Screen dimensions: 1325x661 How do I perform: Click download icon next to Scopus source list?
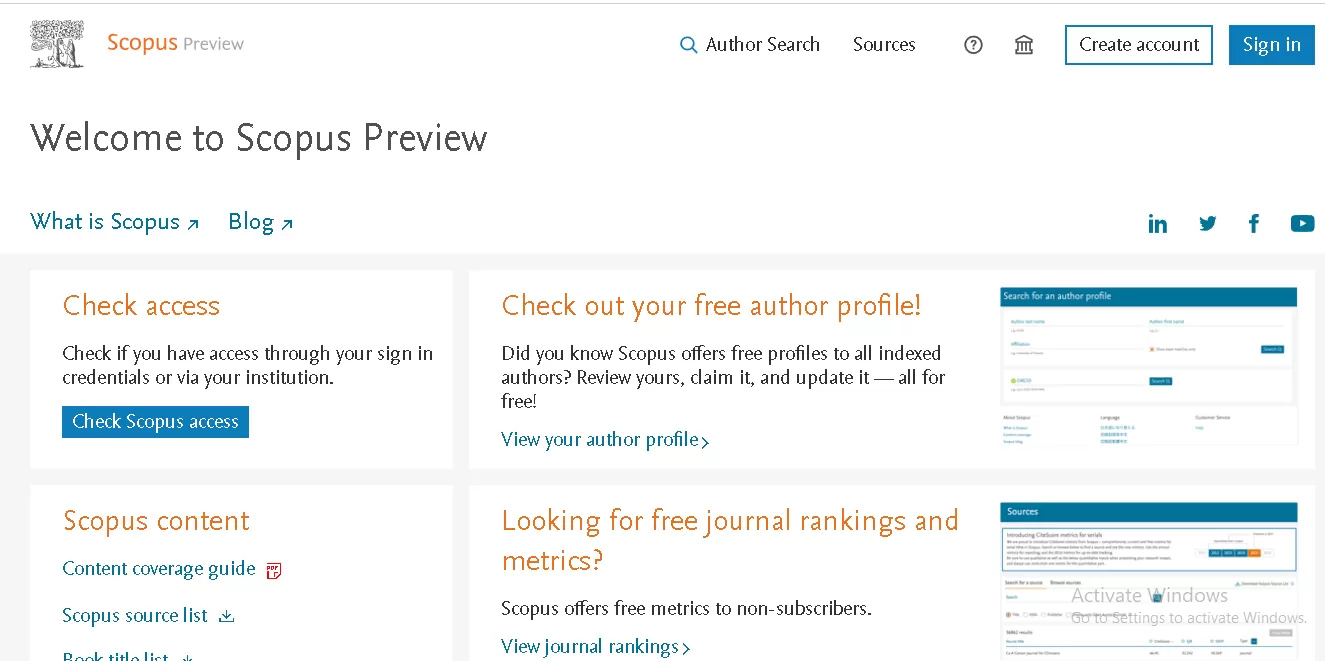click(227, 616)
